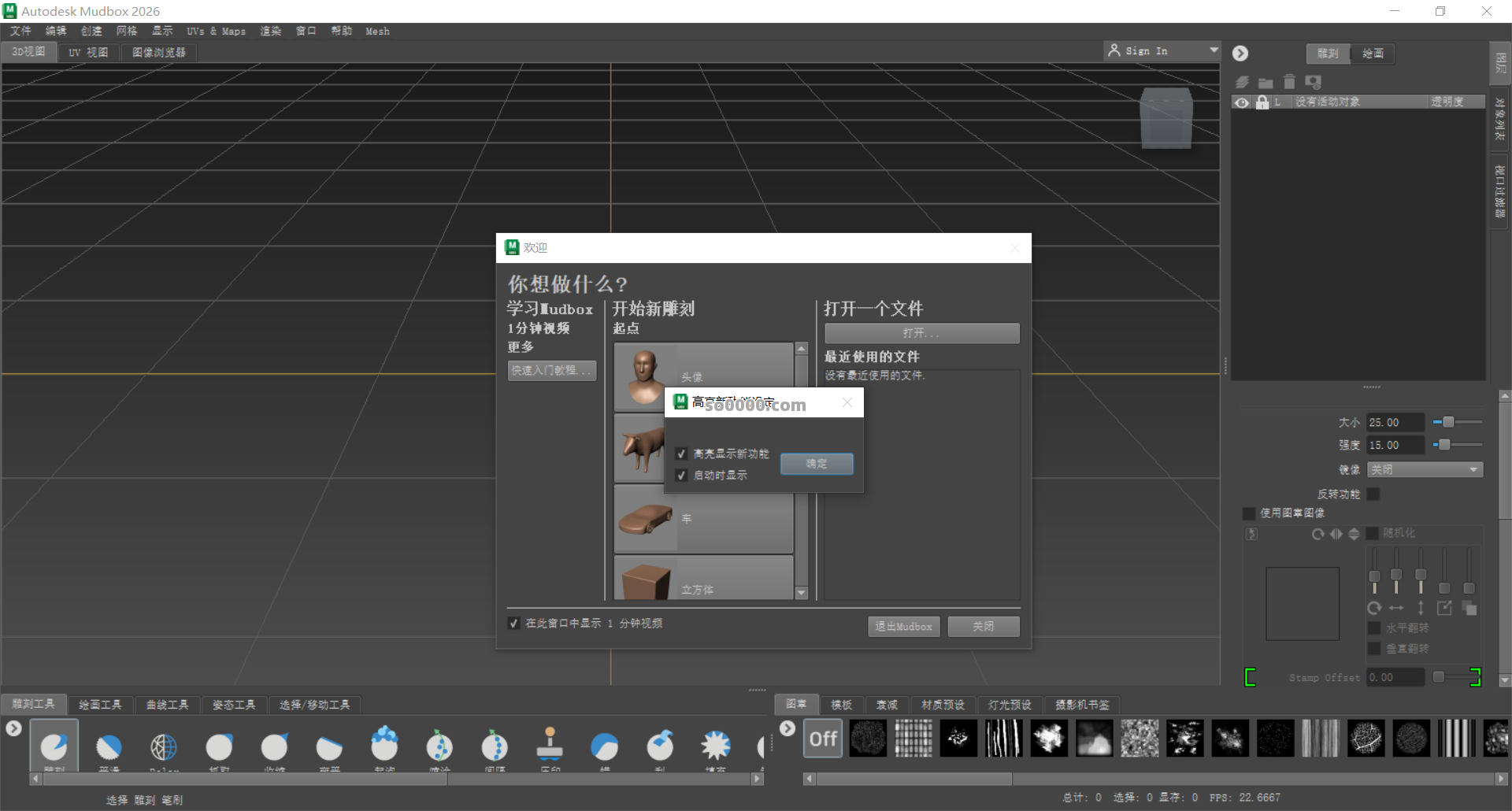Image resolution: width=1512 pixels, height=811 pixels.
Task: Open the object list side tab (对象列表)
Action: tap(1500, 119)
